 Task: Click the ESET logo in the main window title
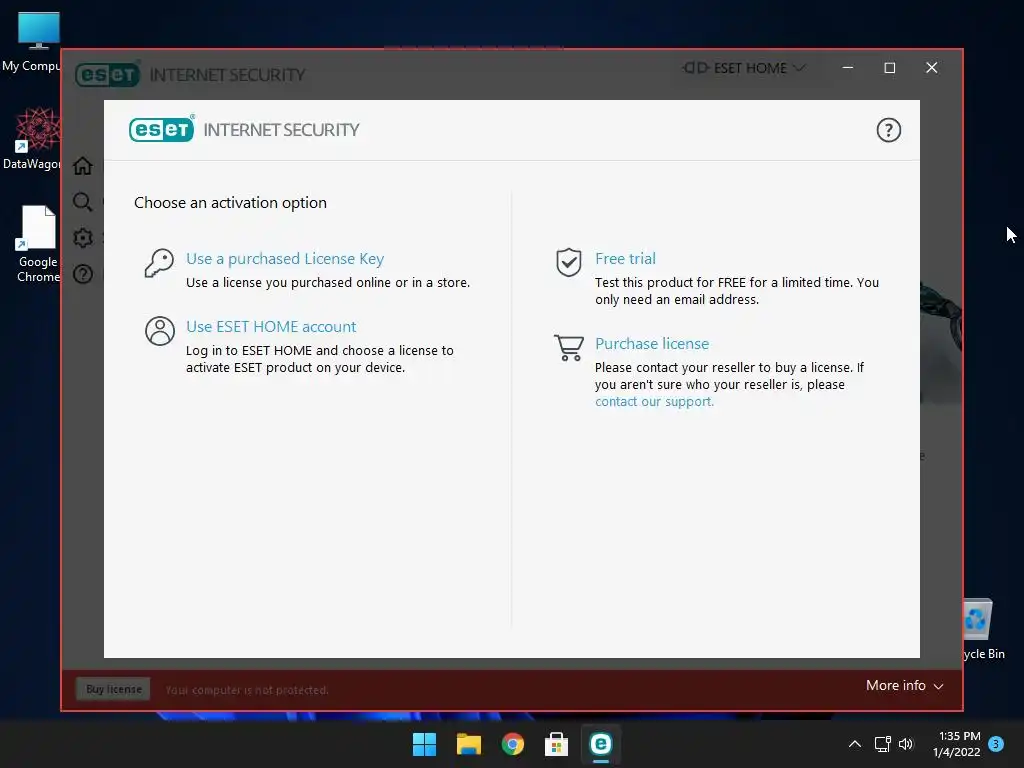108,74
